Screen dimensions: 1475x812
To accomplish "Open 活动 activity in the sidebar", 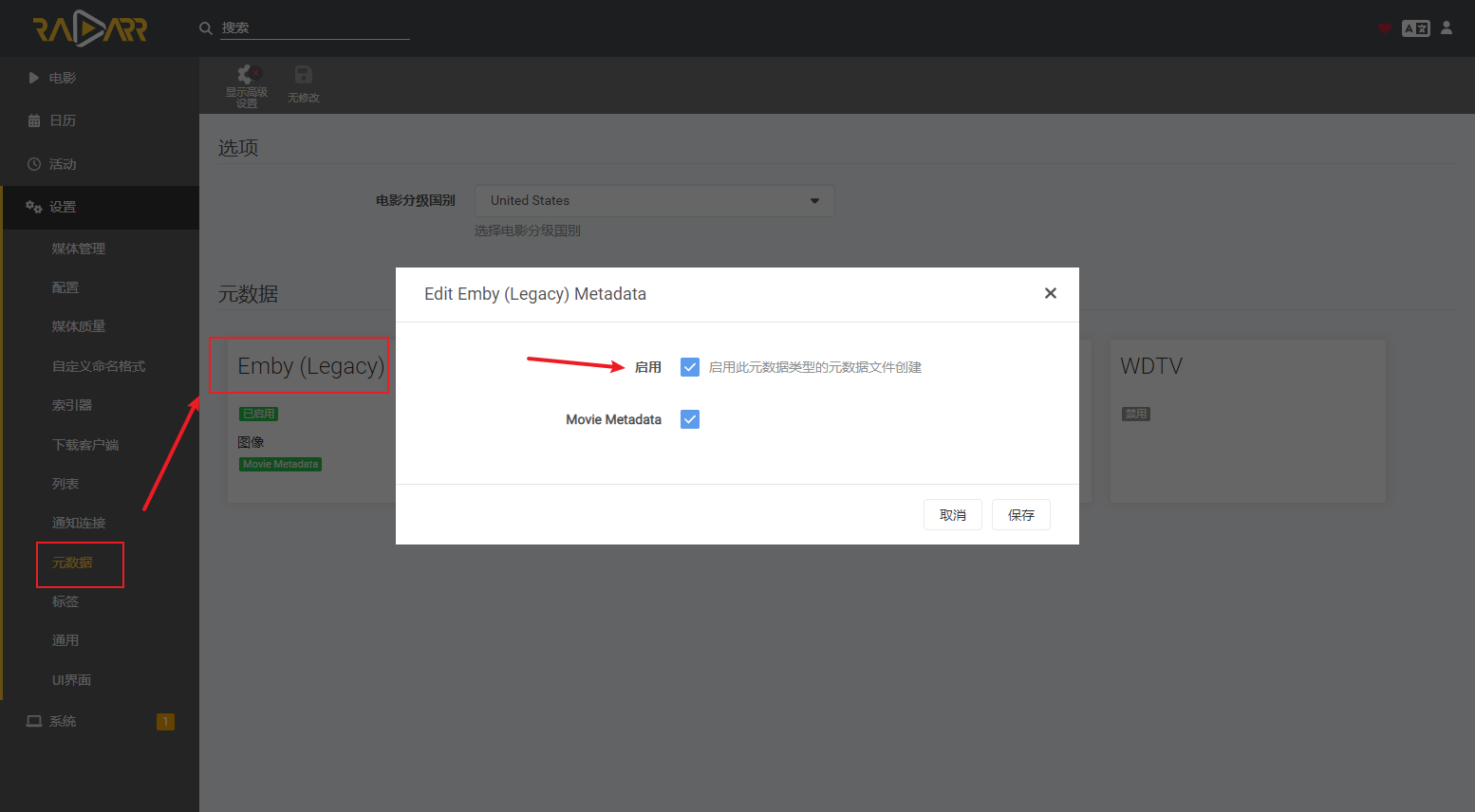I will coord(100,164).
